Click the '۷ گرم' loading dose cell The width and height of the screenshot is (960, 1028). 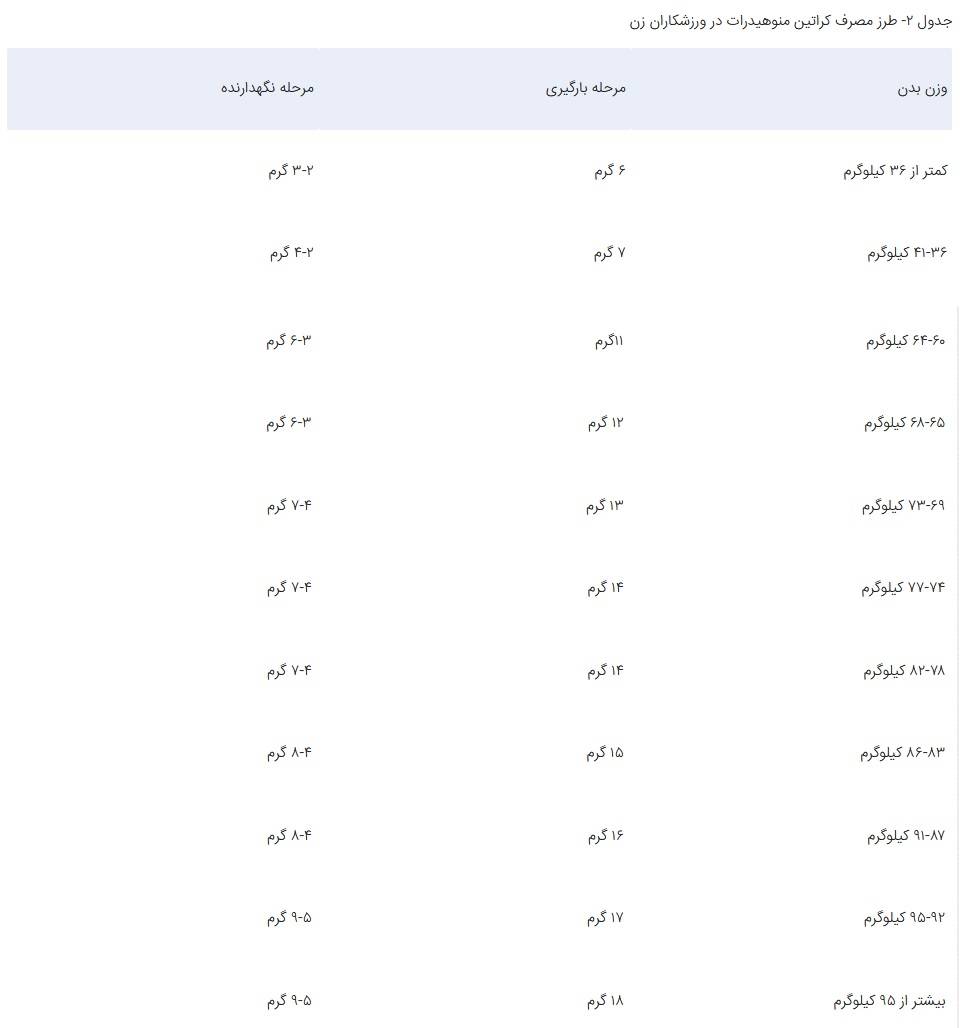click(x=610, y=253)
